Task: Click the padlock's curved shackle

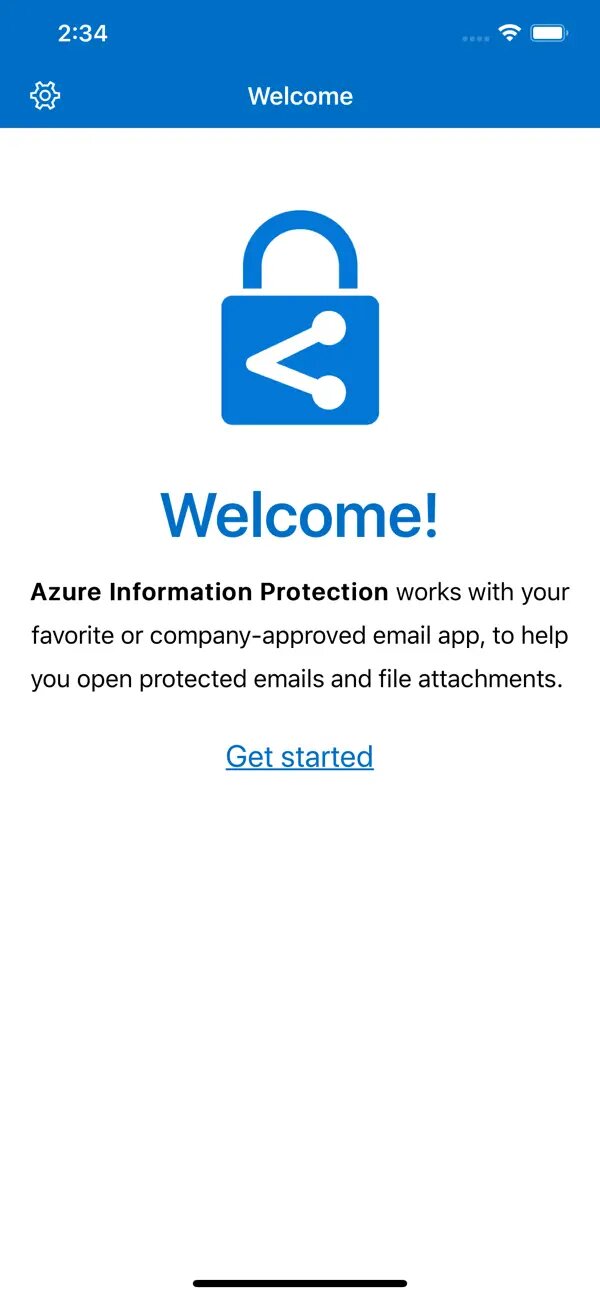Action: [300, 232]
